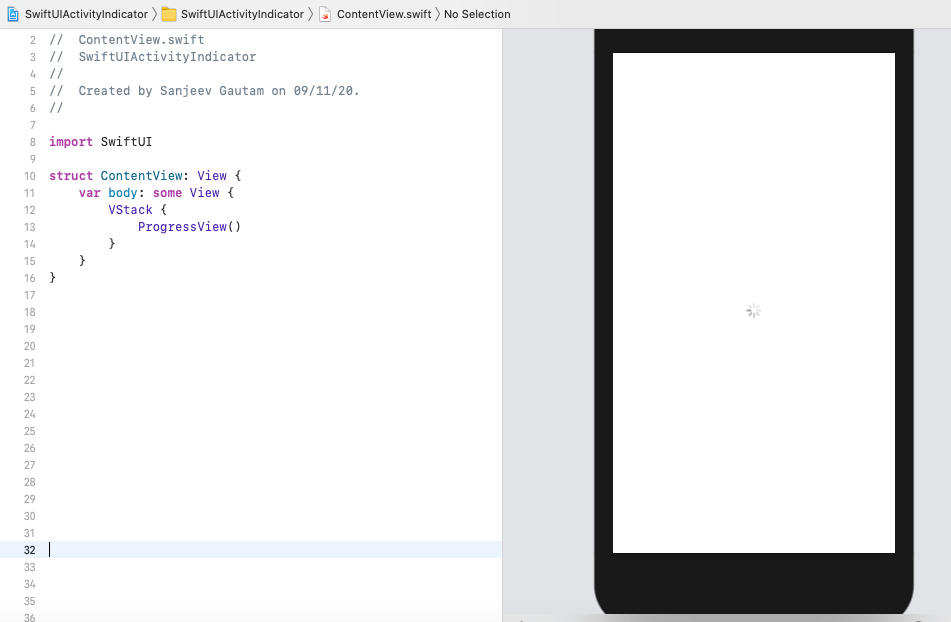
Task: Click the 'struct' keyword on line 10
Action: [71, 176]
